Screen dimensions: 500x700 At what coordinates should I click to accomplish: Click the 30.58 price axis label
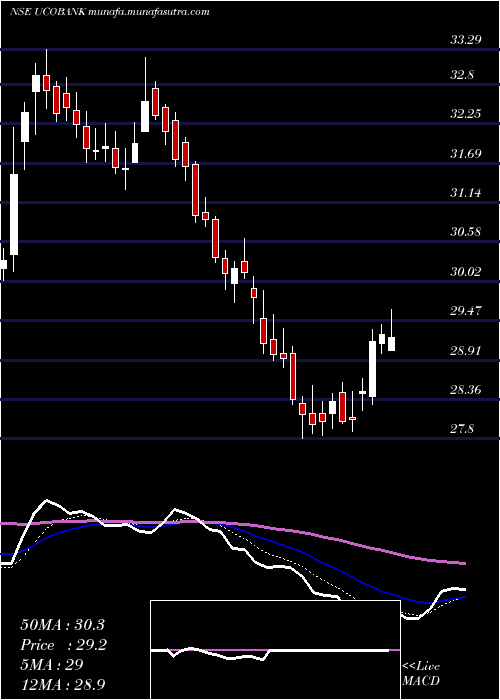[x=465, y=232]
